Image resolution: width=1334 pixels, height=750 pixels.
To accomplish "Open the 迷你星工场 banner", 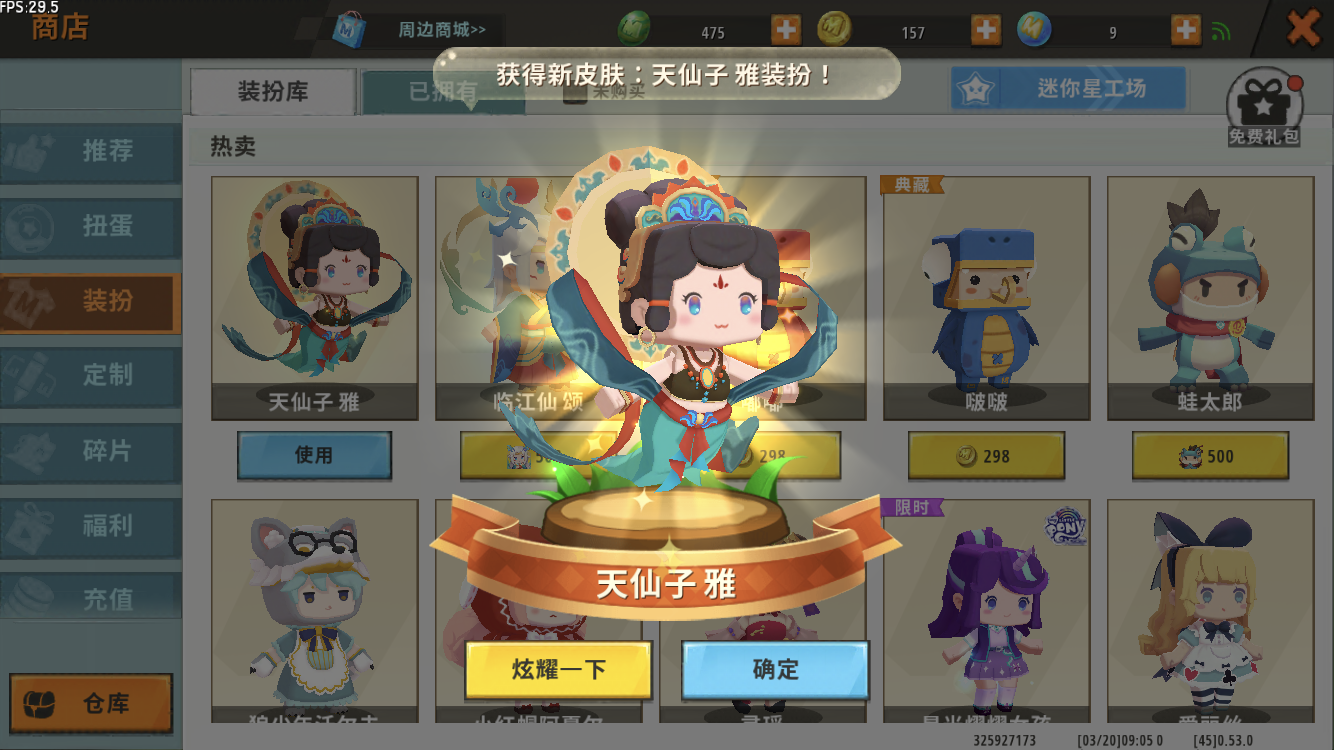I will [1068, 89].
